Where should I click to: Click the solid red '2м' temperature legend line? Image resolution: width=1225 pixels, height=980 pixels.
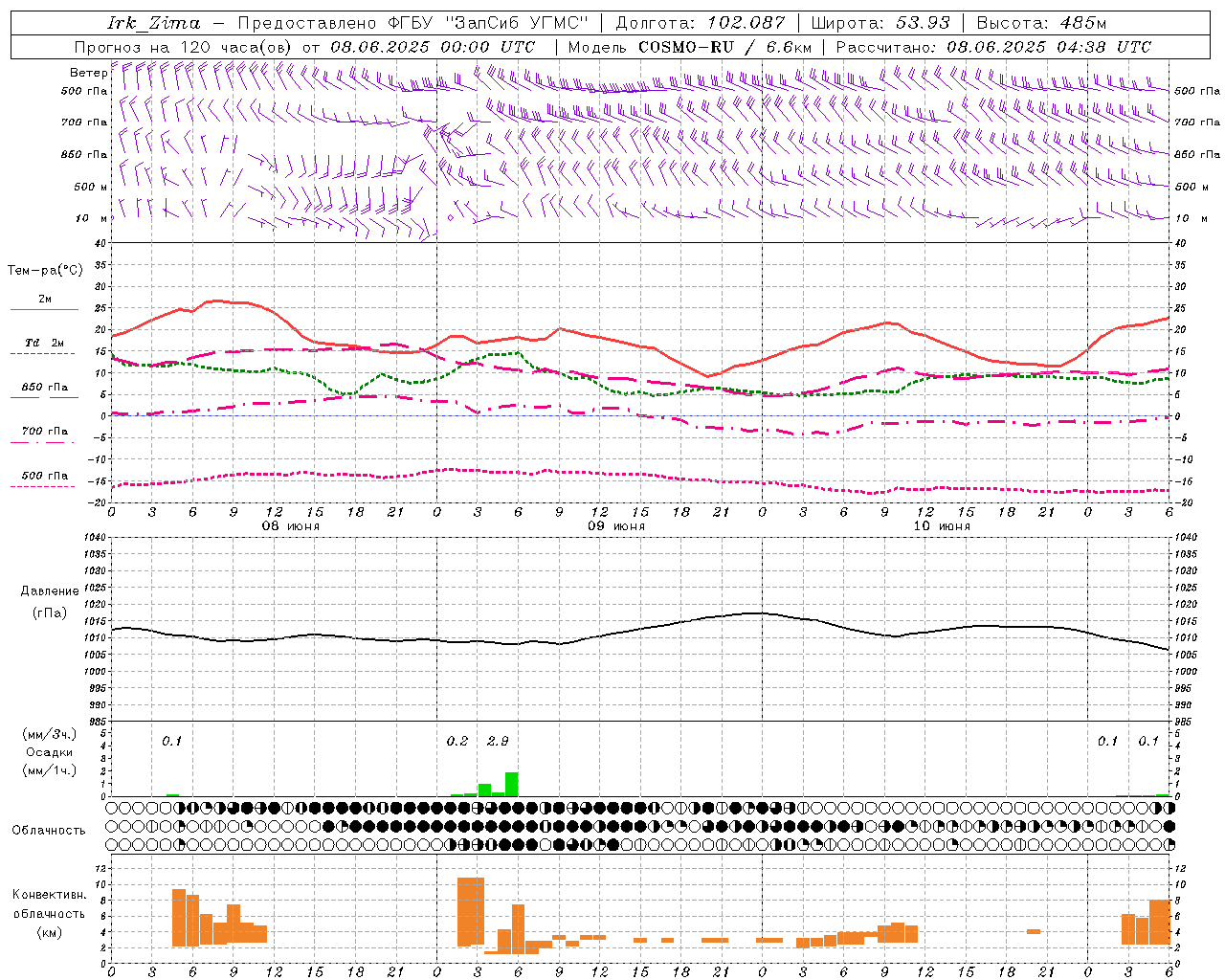coord(44,309)
